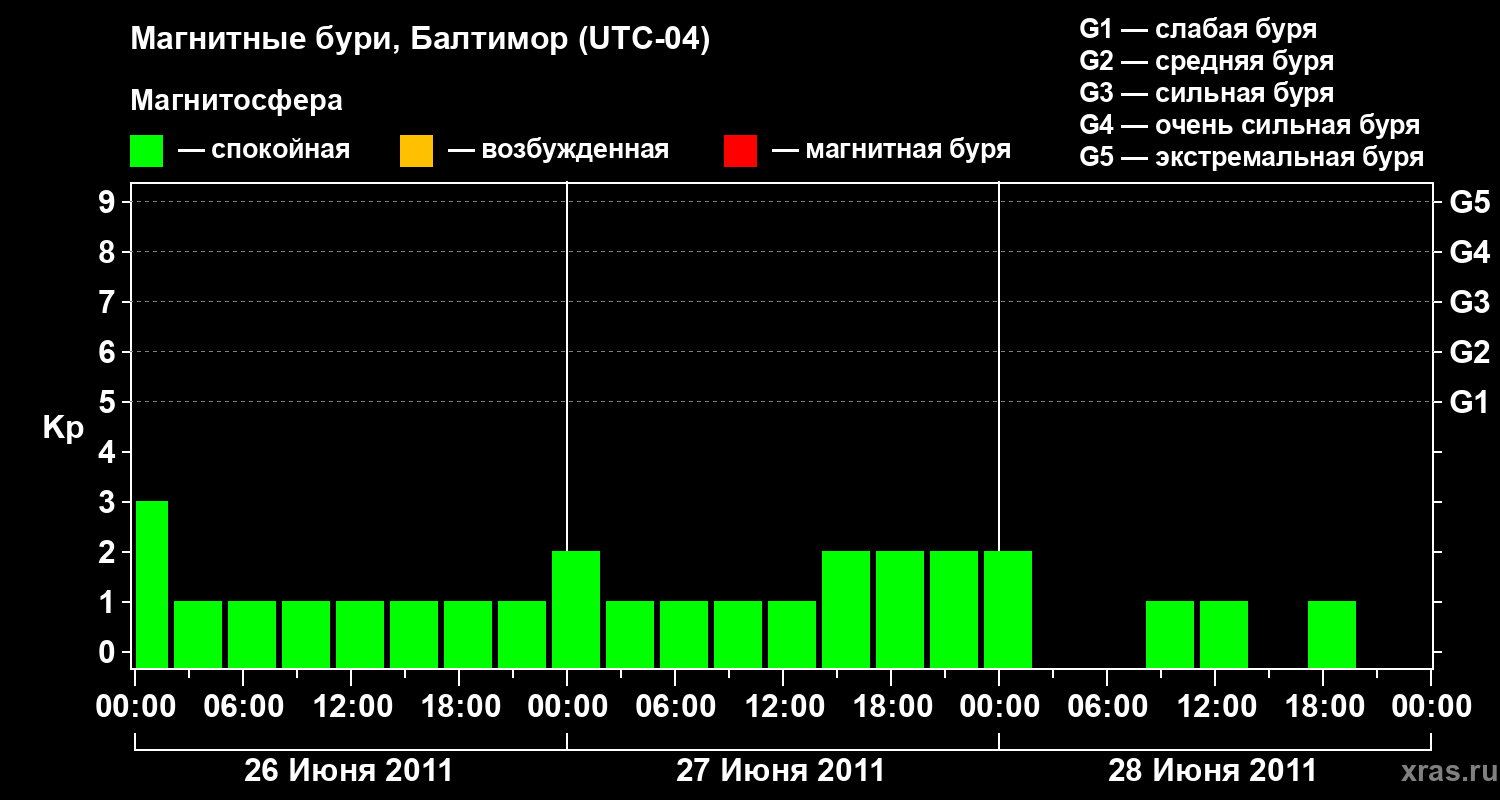Click the '12:00' time label under 26 June
The width and height of the screenshot is (1500, 800).
pyautogui.click(x=353, y=707)
